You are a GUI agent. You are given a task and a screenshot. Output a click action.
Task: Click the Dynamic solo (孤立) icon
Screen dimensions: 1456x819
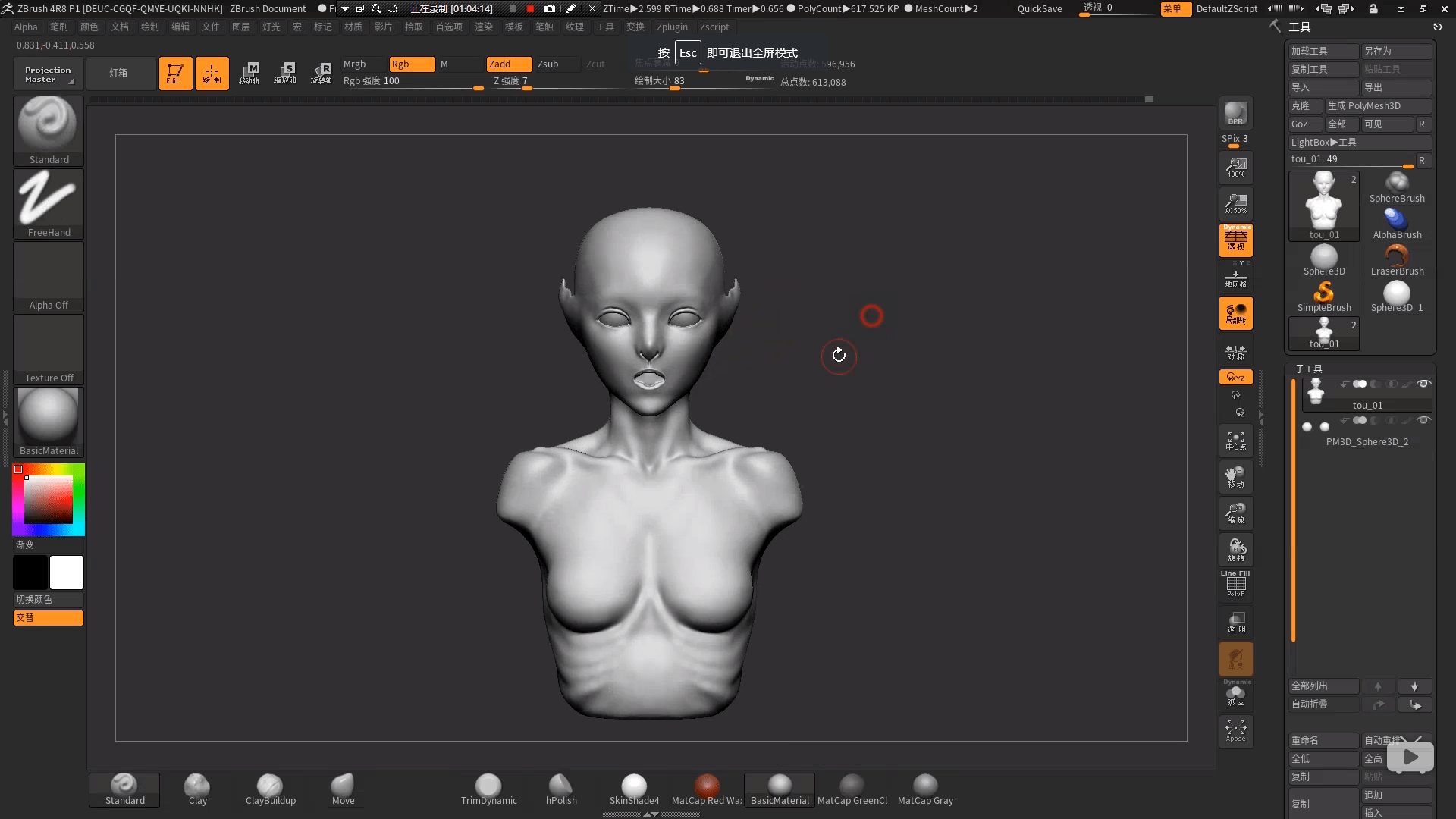click(1235, 694)
